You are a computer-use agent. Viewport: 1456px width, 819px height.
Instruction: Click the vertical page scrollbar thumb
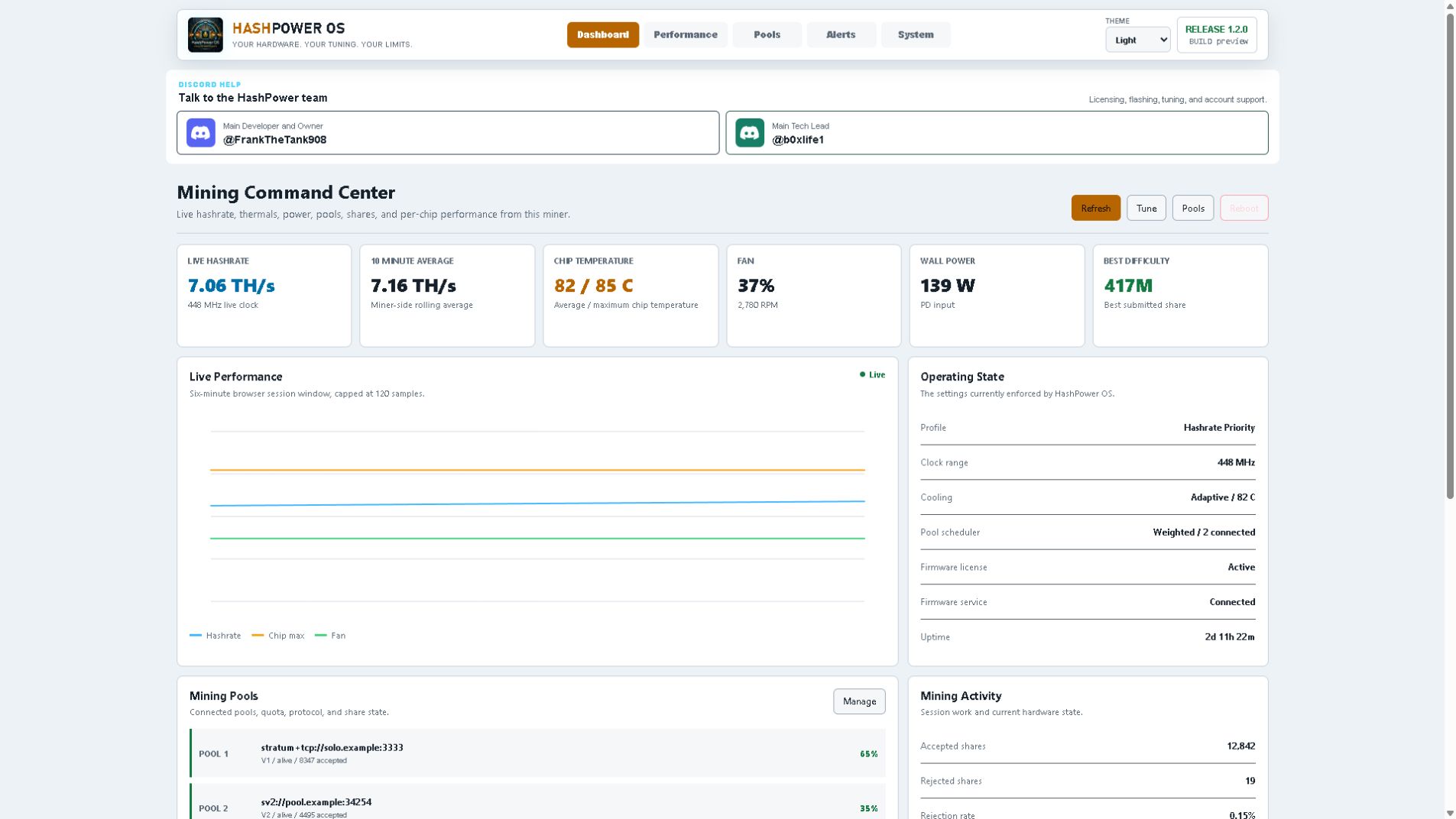click(x=1450, y=256)
